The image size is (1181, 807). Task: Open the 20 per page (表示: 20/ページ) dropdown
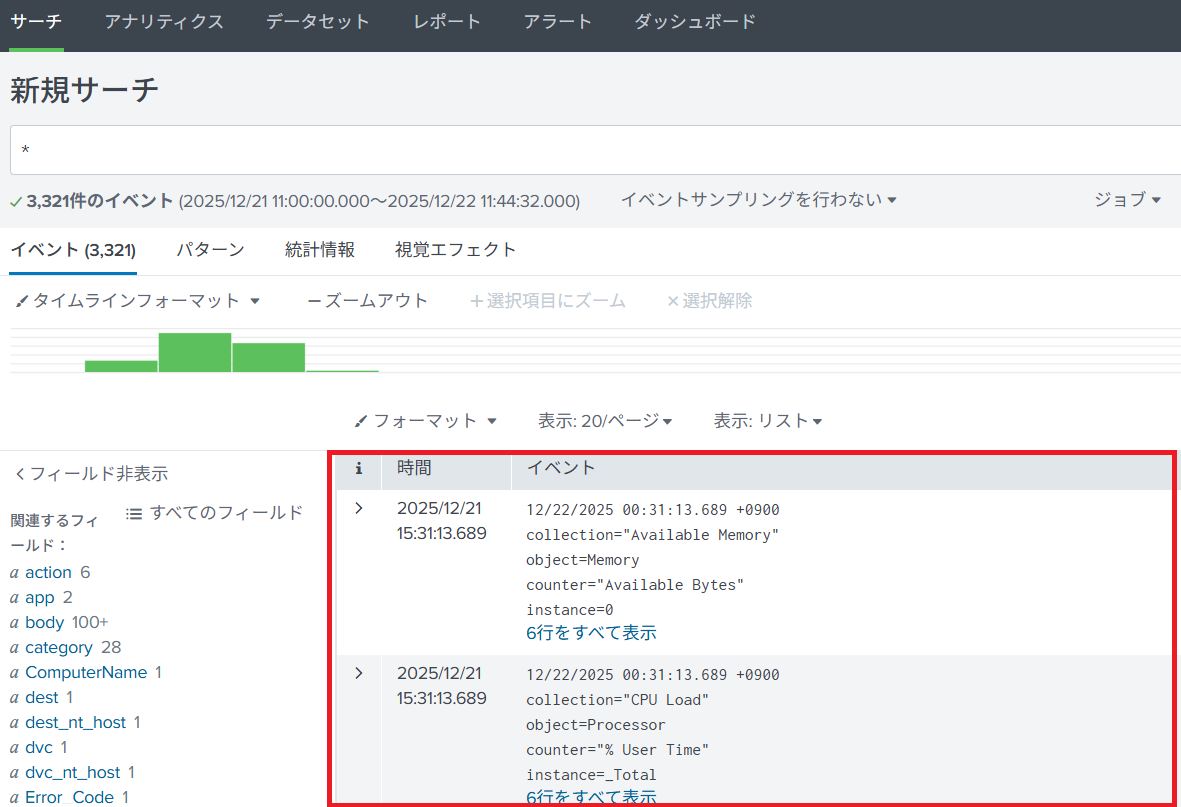[x=604, y=421]
